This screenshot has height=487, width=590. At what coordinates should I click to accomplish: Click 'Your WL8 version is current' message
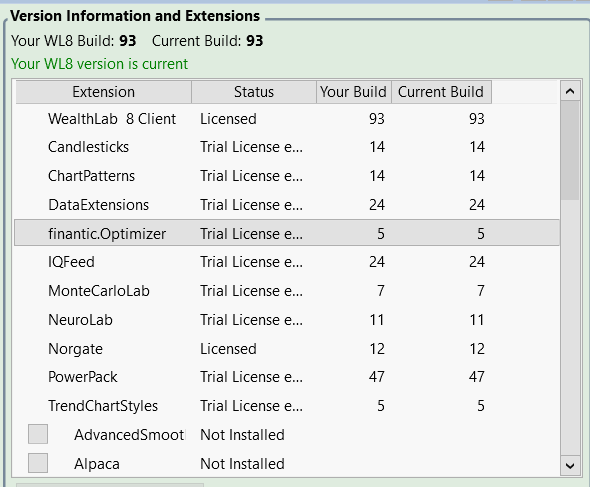click(99, 64)
